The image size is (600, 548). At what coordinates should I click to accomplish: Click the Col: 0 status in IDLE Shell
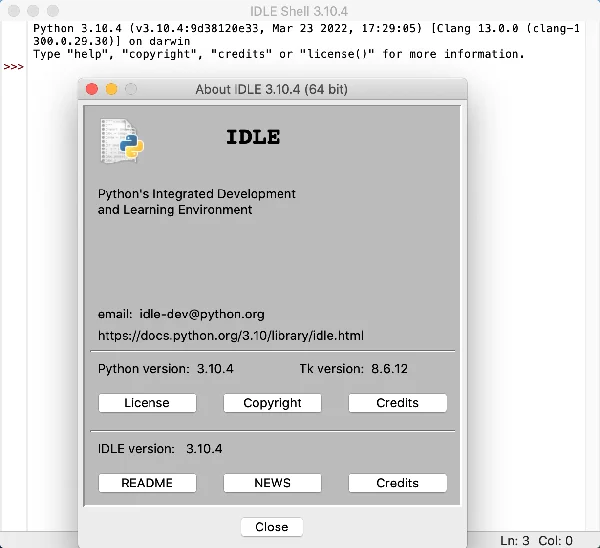click(555, 541)
